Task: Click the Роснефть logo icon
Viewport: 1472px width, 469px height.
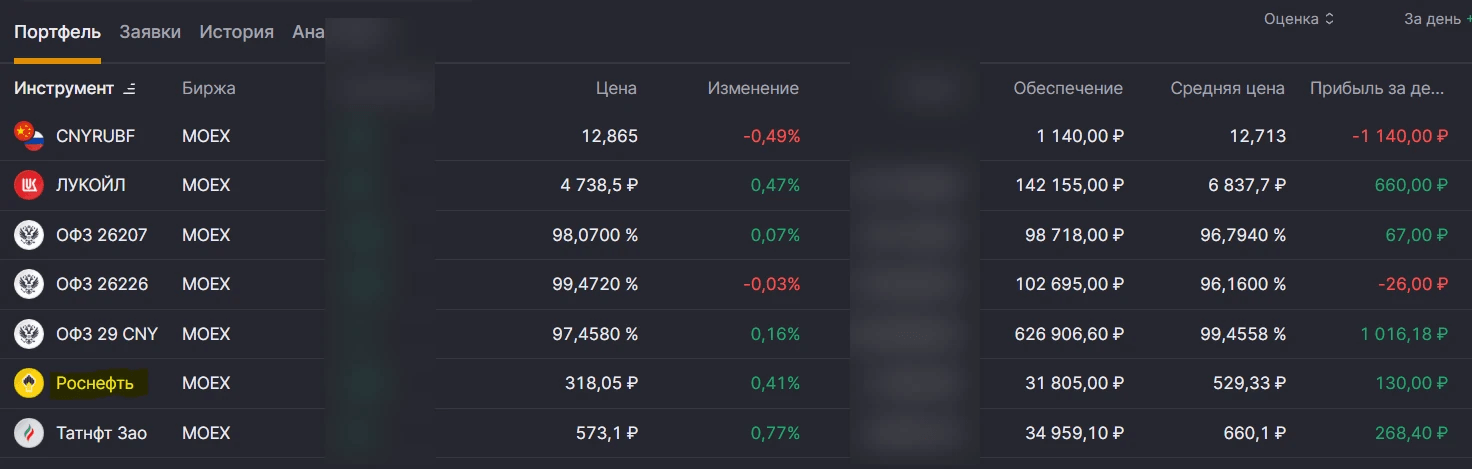Action: pyautogui.click(x=29, y=383)
